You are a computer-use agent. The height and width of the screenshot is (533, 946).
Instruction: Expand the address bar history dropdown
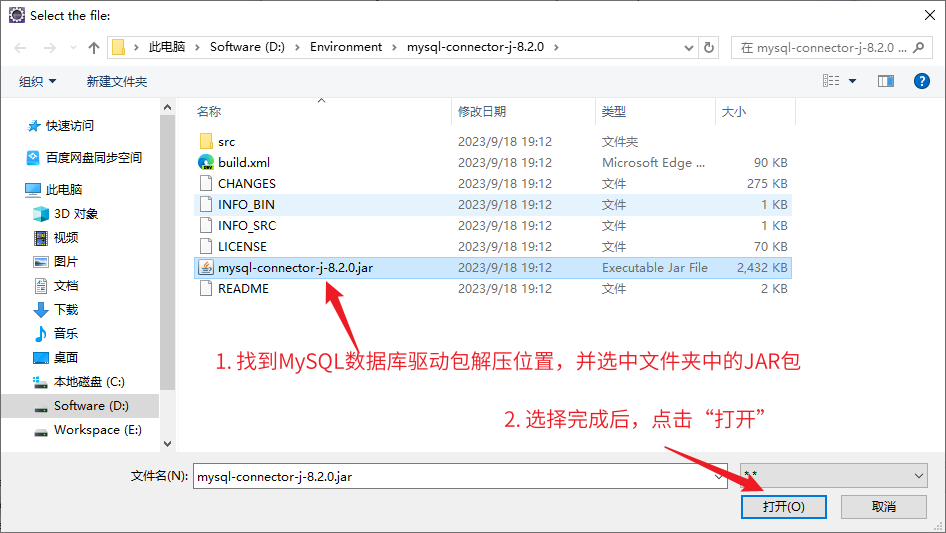(x=688, y=47)
